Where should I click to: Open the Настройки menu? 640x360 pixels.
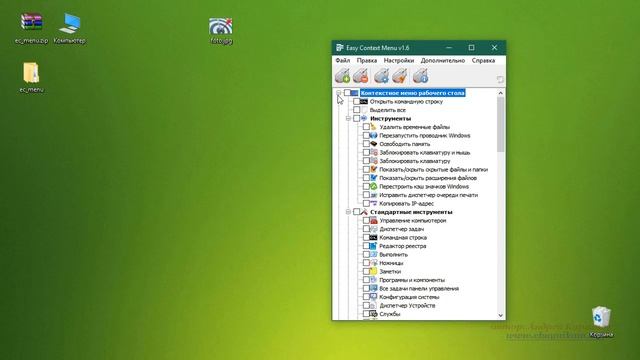point(399,60)
